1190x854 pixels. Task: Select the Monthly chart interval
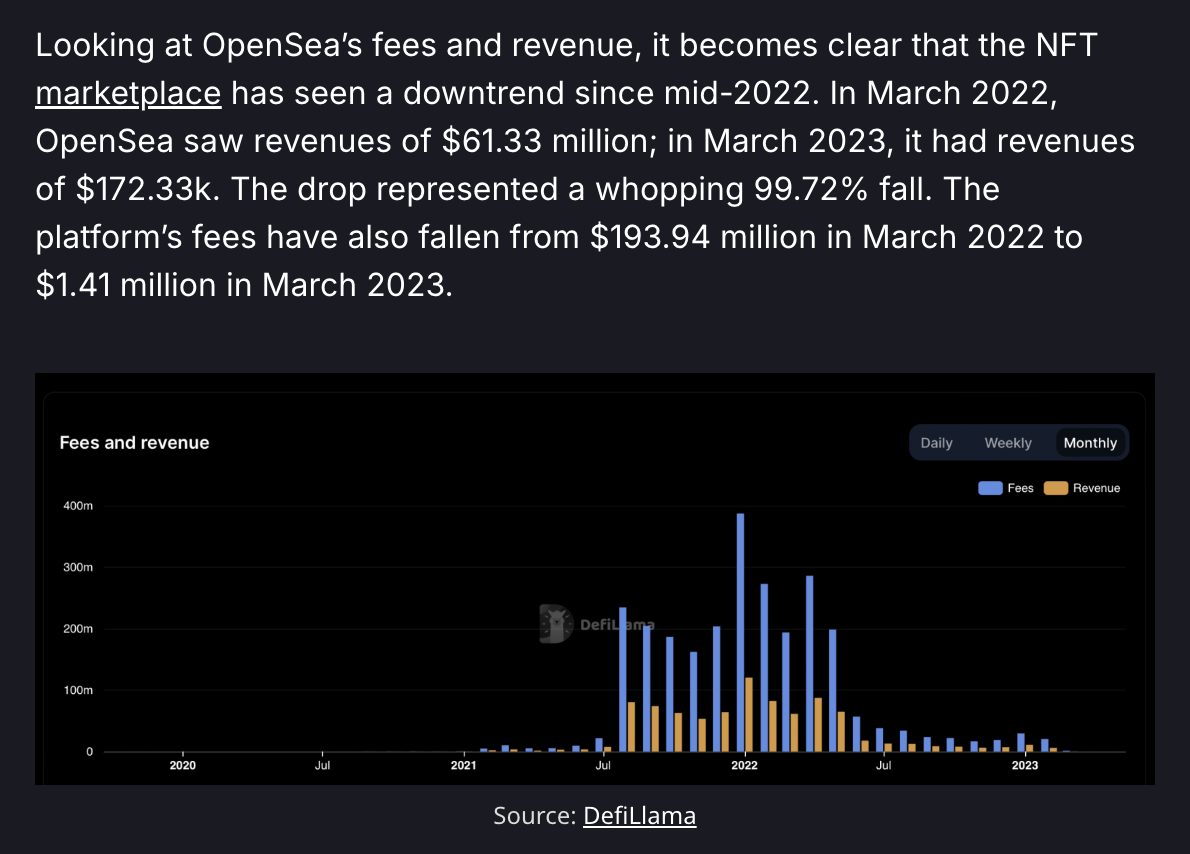1090,443
